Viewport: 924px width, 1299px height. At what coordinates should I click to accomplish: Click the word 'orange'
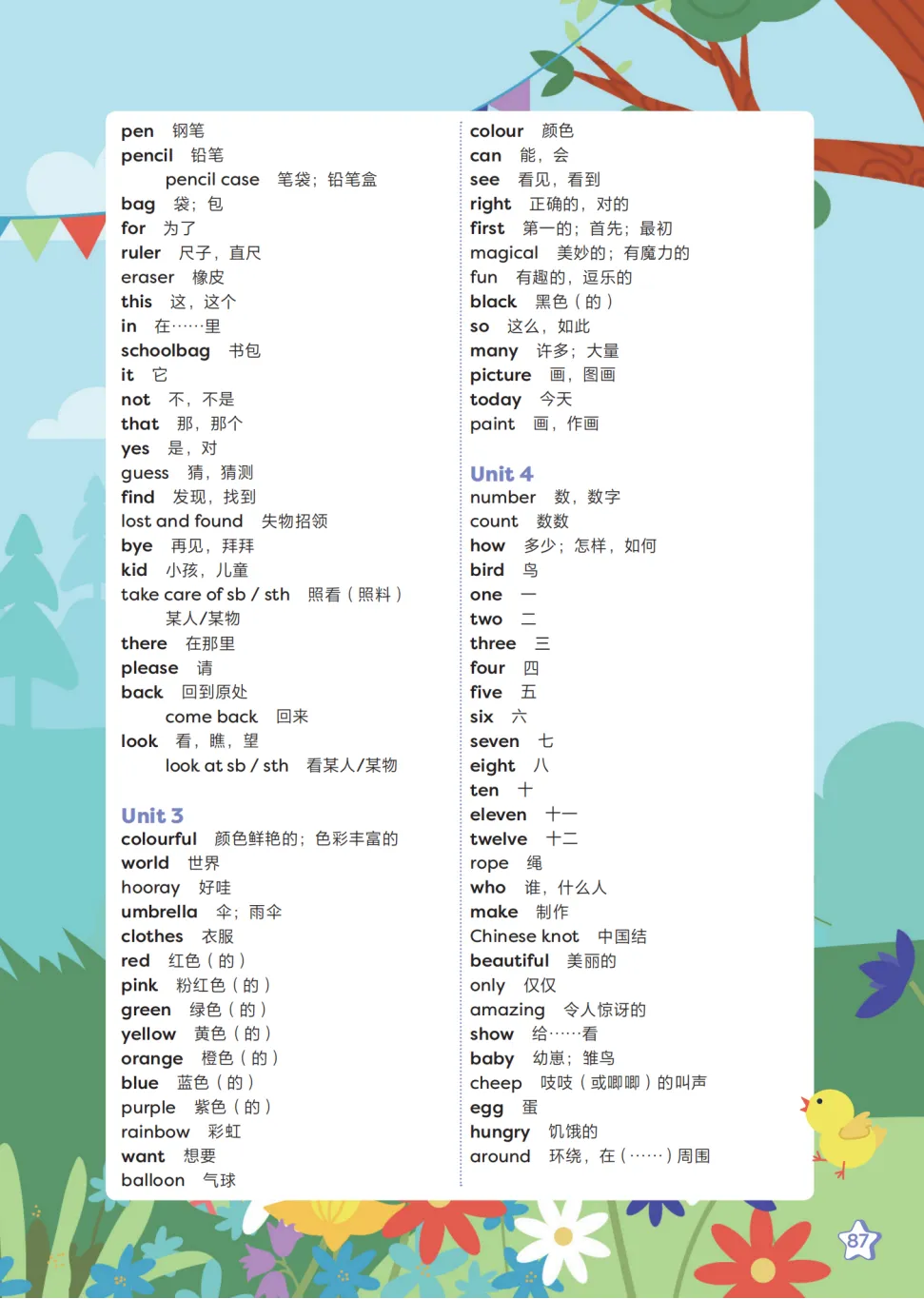pyautogui.click(x=152, y=1059)
